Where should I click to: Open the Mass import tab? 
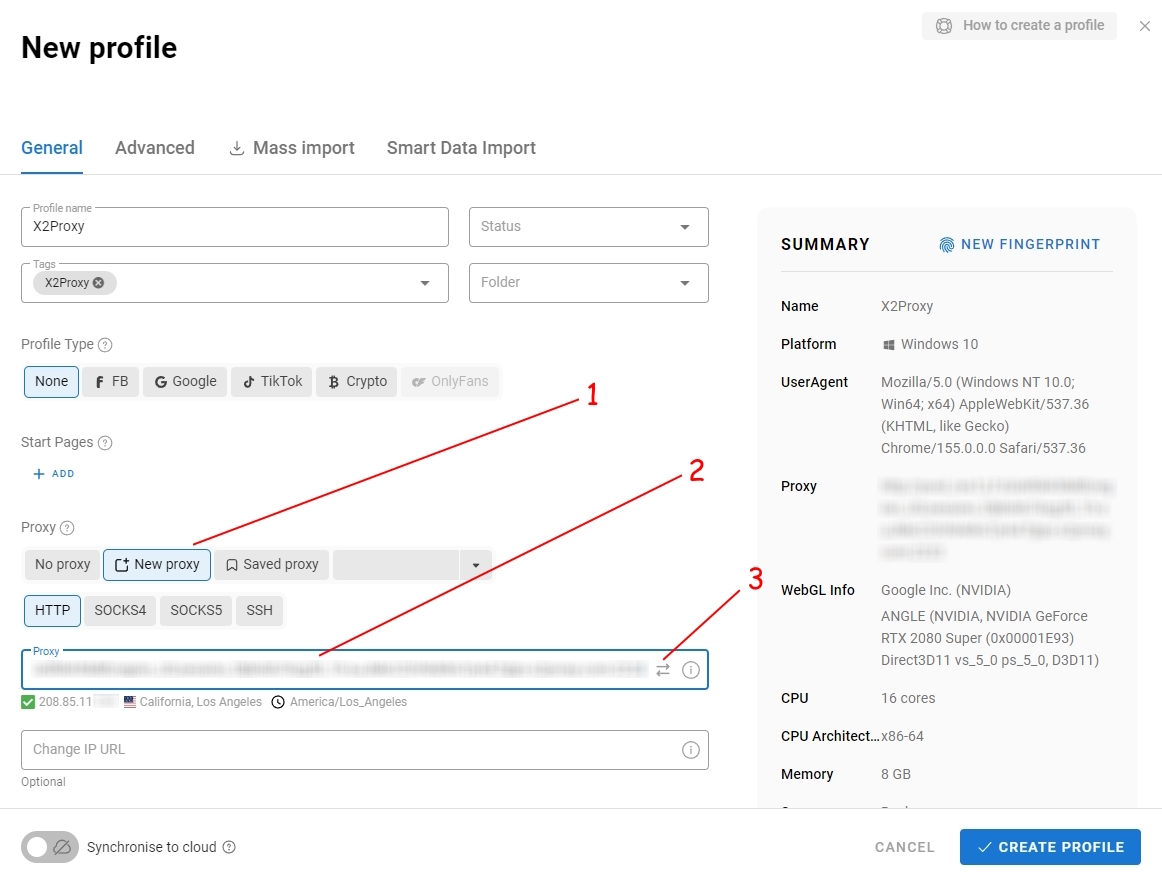pyautogui.click(x=292, y=148)
